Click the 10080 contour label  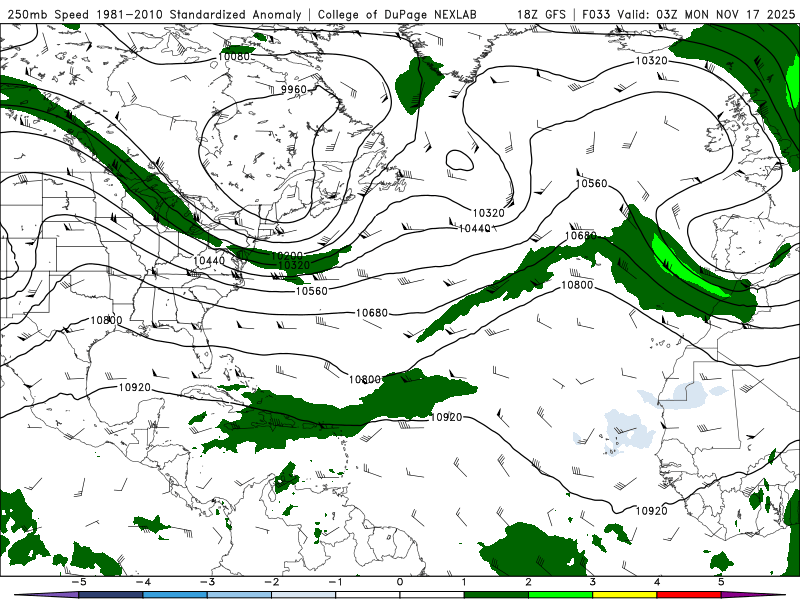pyautogui.click(x=234, y=56)
